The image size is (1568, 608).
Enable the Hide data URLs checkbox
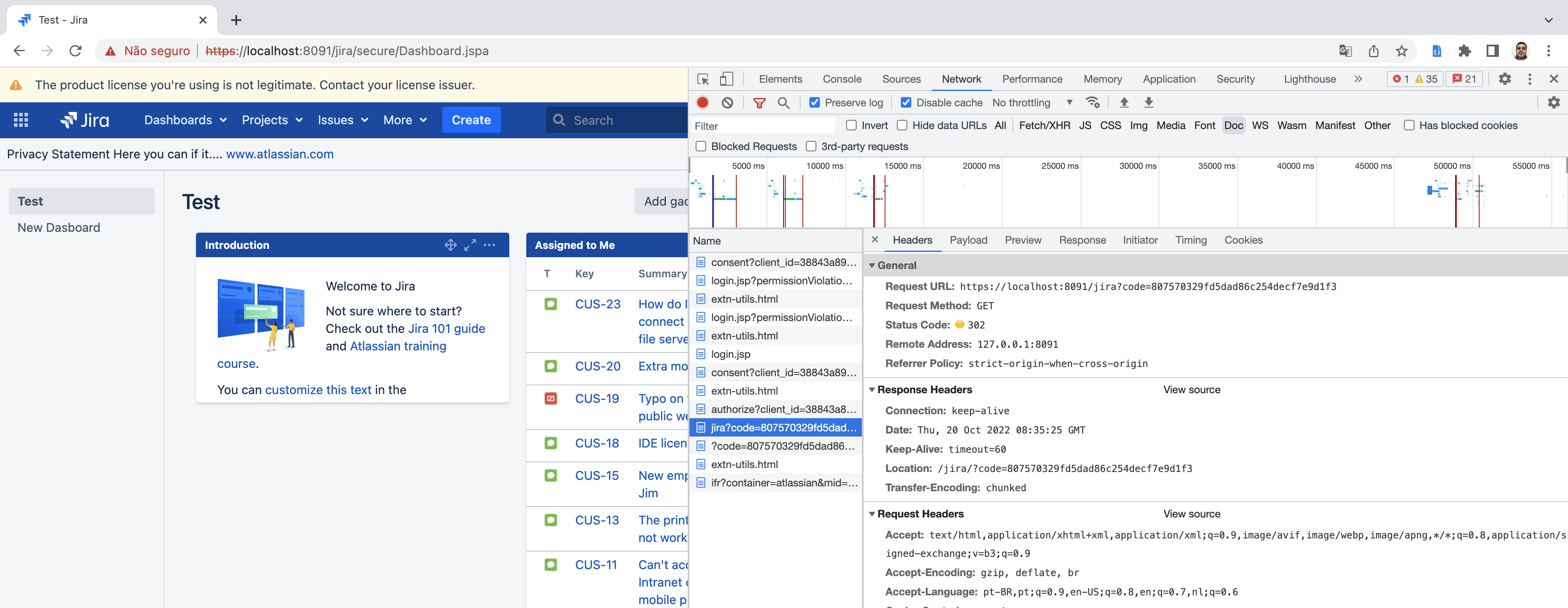point(902,126)
